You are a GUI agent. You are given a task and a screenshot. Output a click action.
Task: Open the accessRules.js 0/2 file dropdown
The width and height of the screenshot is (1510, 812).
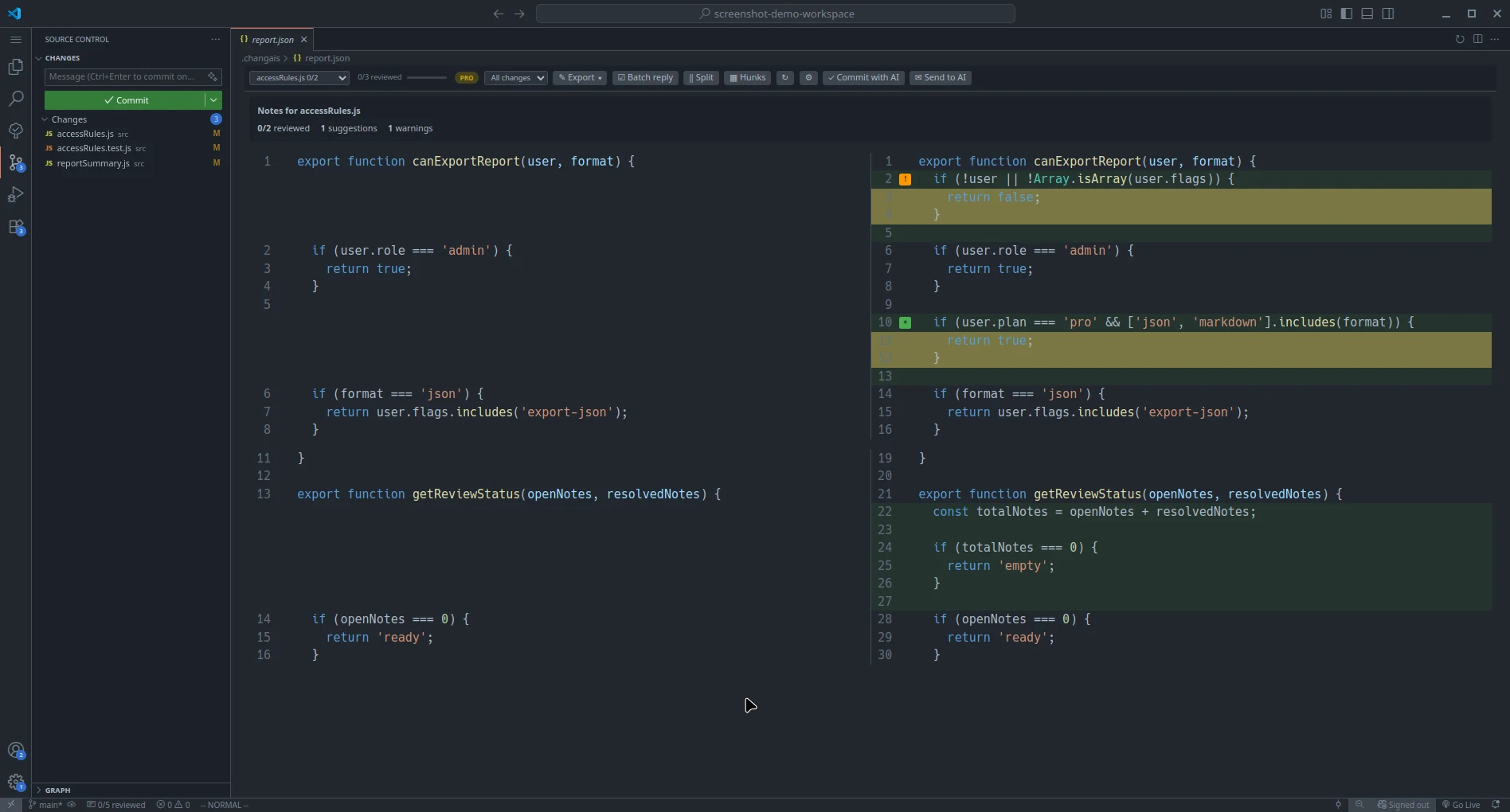[299, 78]
